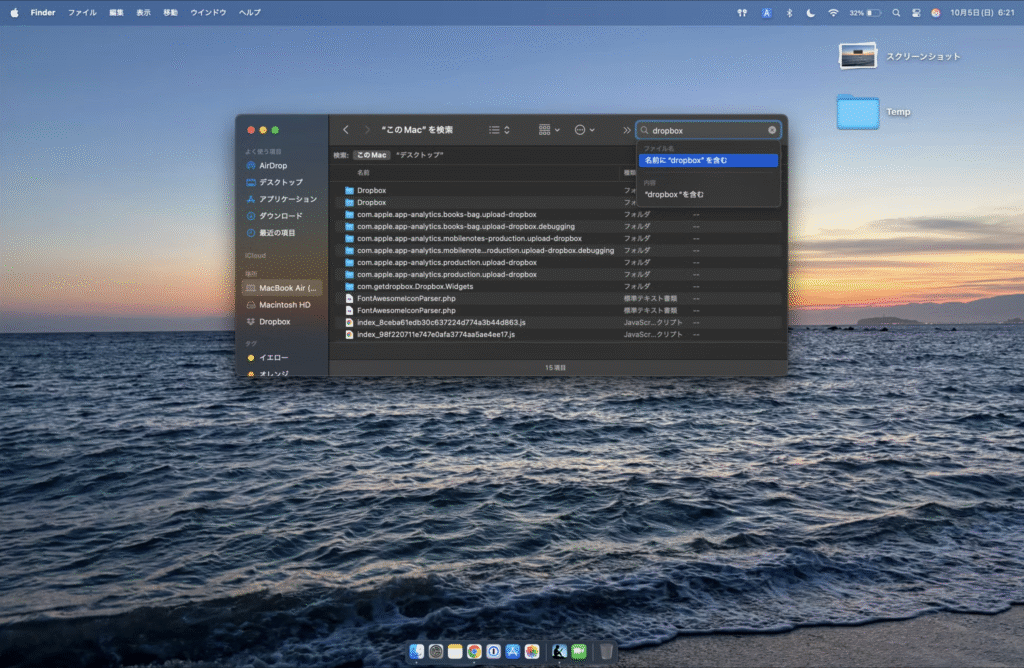Launch 1Password from the Dock

pyautogui.click(x=493, y=652)
